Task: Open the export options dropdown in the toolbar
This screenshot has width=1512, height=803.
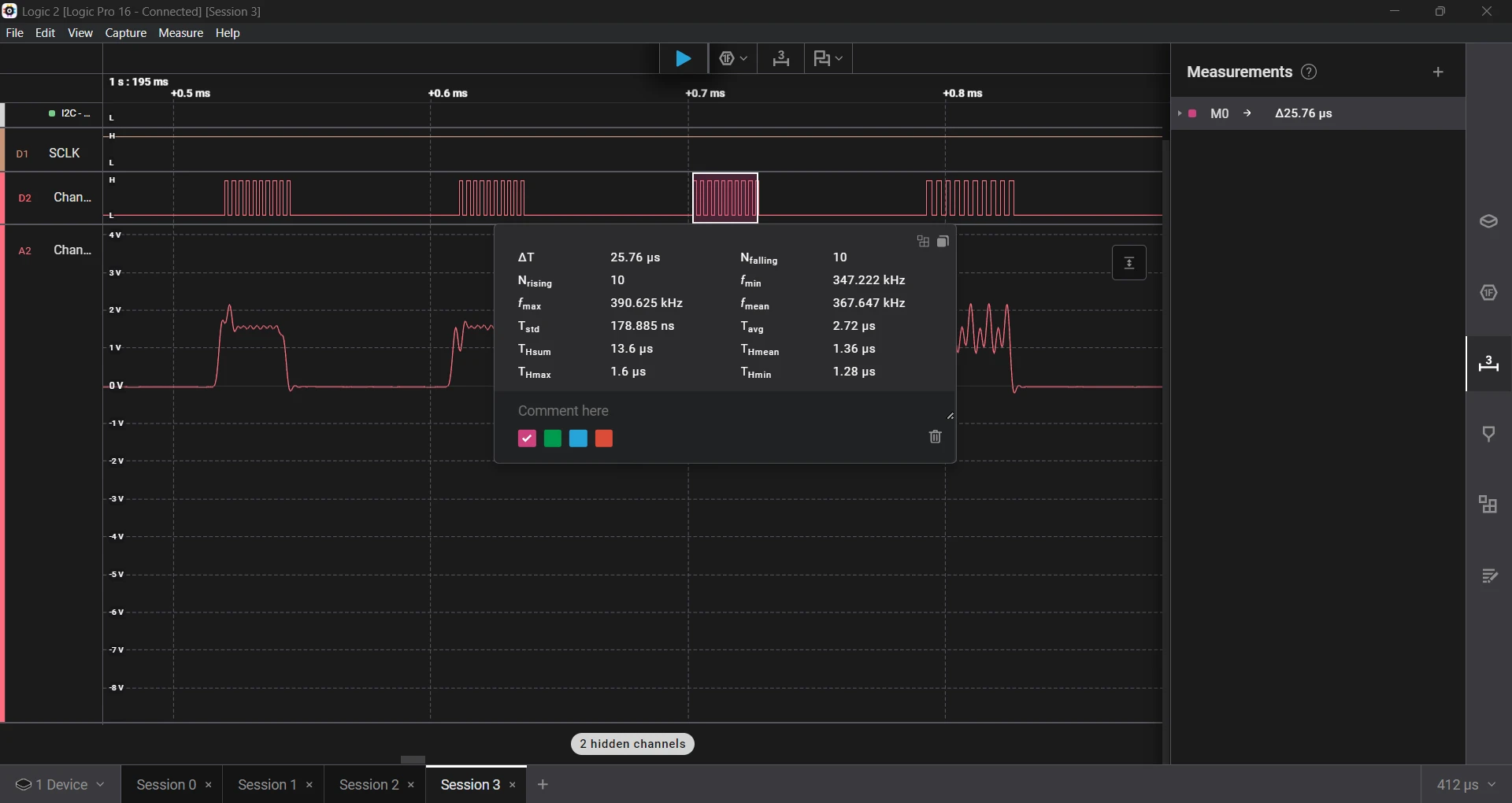Action: click(x=828, y=58)
